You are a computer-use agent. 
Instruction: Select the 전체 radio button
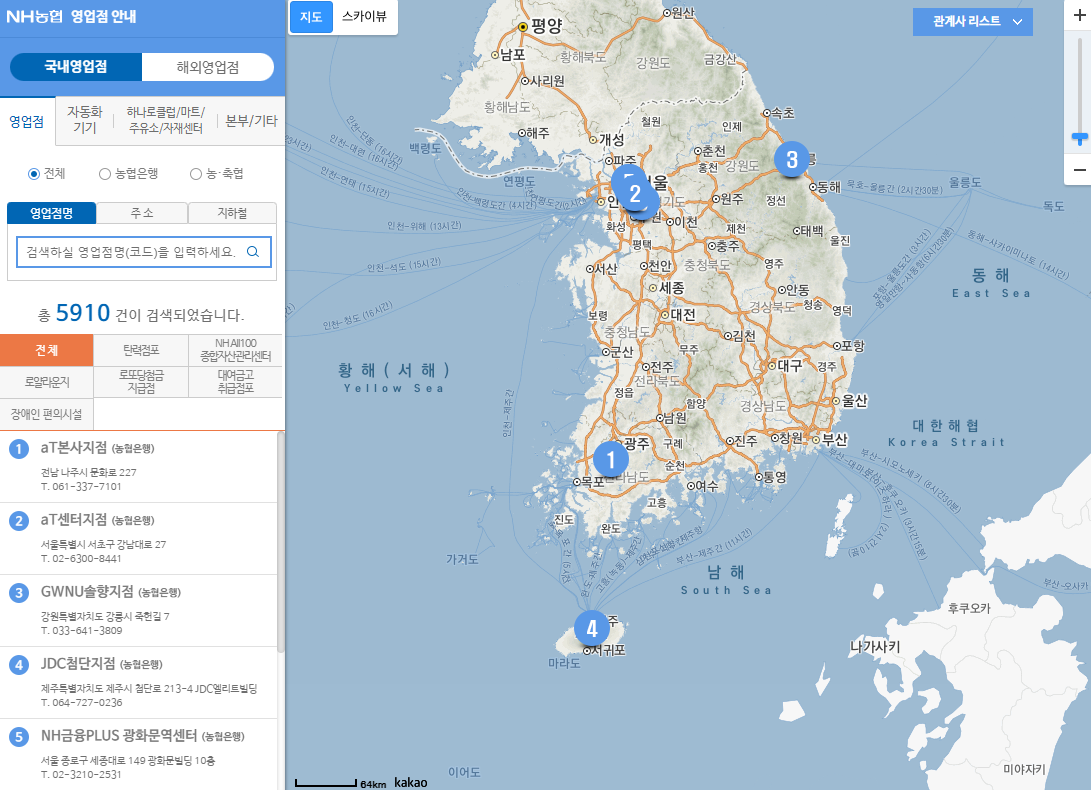click(33, 174)
